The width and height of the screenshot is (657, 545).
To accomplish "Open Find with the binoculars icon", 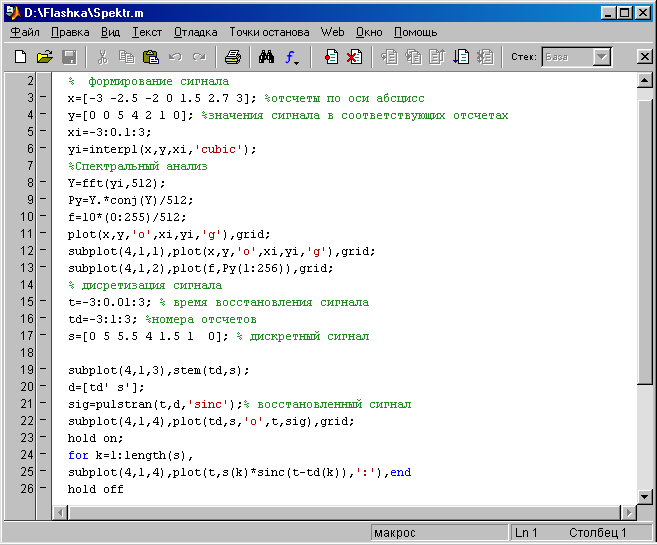I will pyautogui.click(x=266, y=57).
